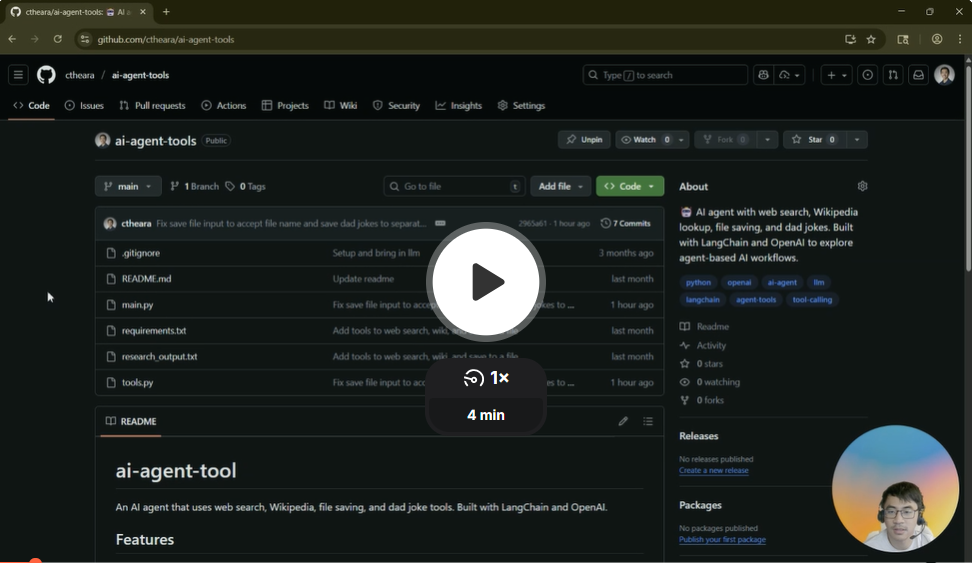Star the ai-agent-tools repository
This screenshot has width=972, height=563.
tap(812, 140)
